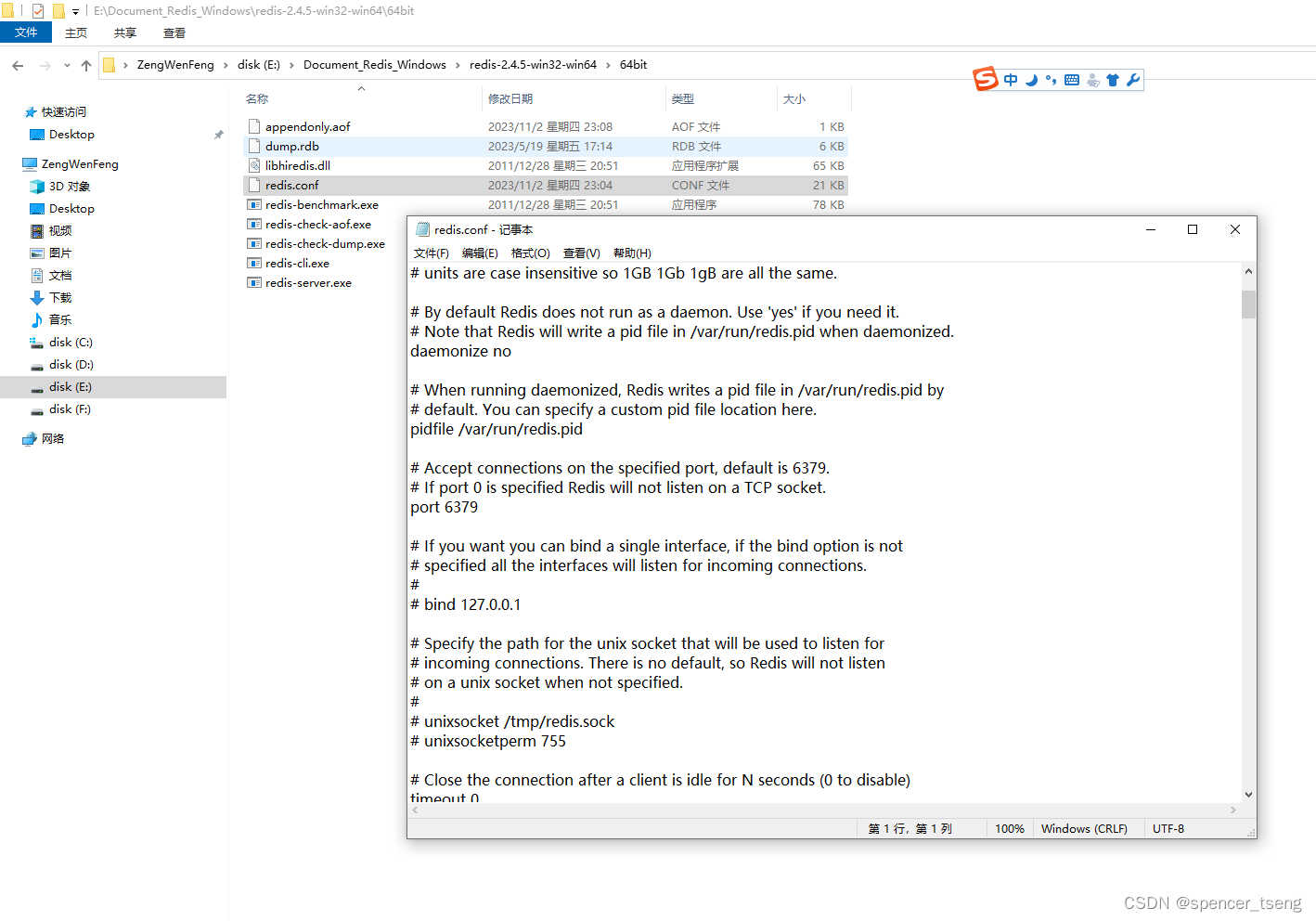Image resolution: width=1316 pixels, height=921 pixels.
Task: Open recent locations dropdown arrow
Action: (x=67, y=65)
